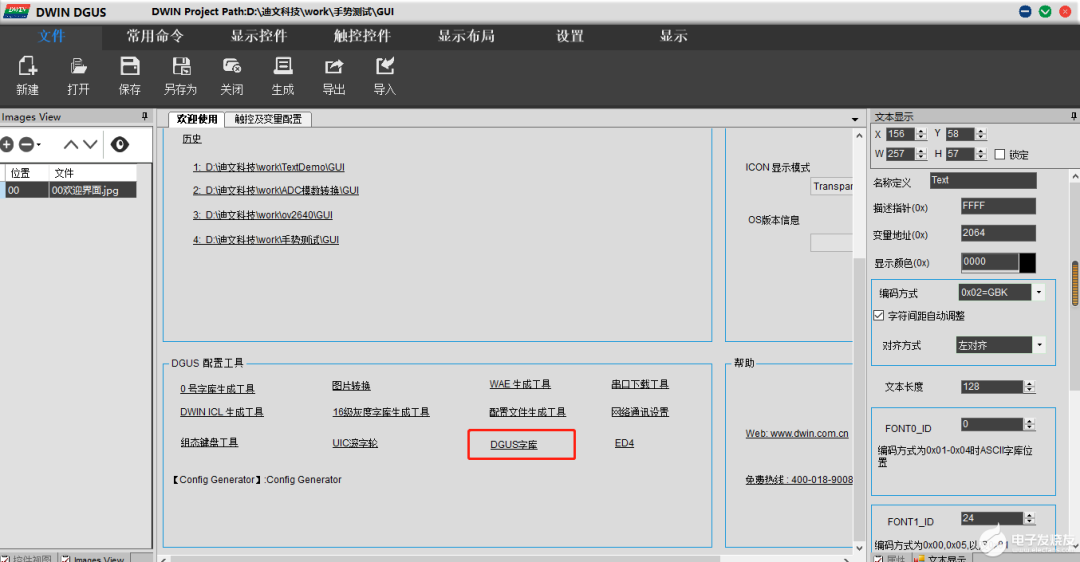Image resolution: width=1080 pixels, height=562 pixels.
Task: Click the remove image minus icon
Action: point(26,145)
